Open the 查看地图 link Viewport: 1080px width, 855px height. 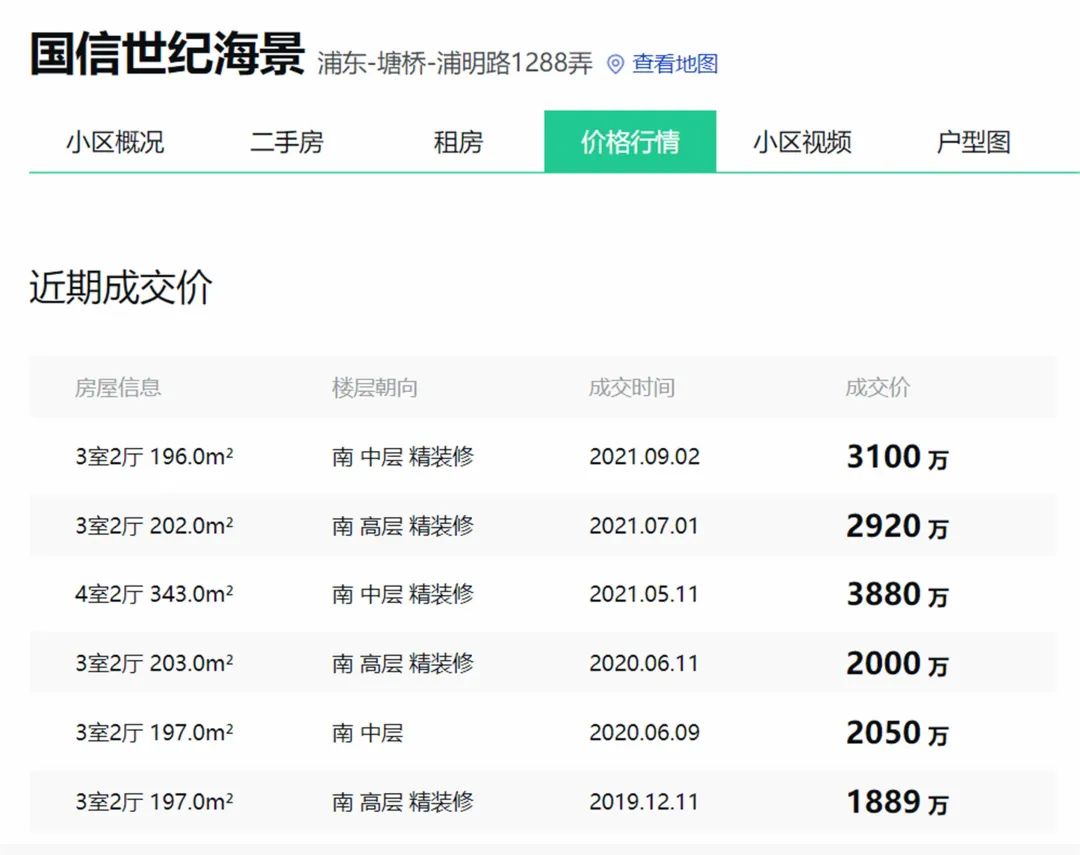click(675, 63)
